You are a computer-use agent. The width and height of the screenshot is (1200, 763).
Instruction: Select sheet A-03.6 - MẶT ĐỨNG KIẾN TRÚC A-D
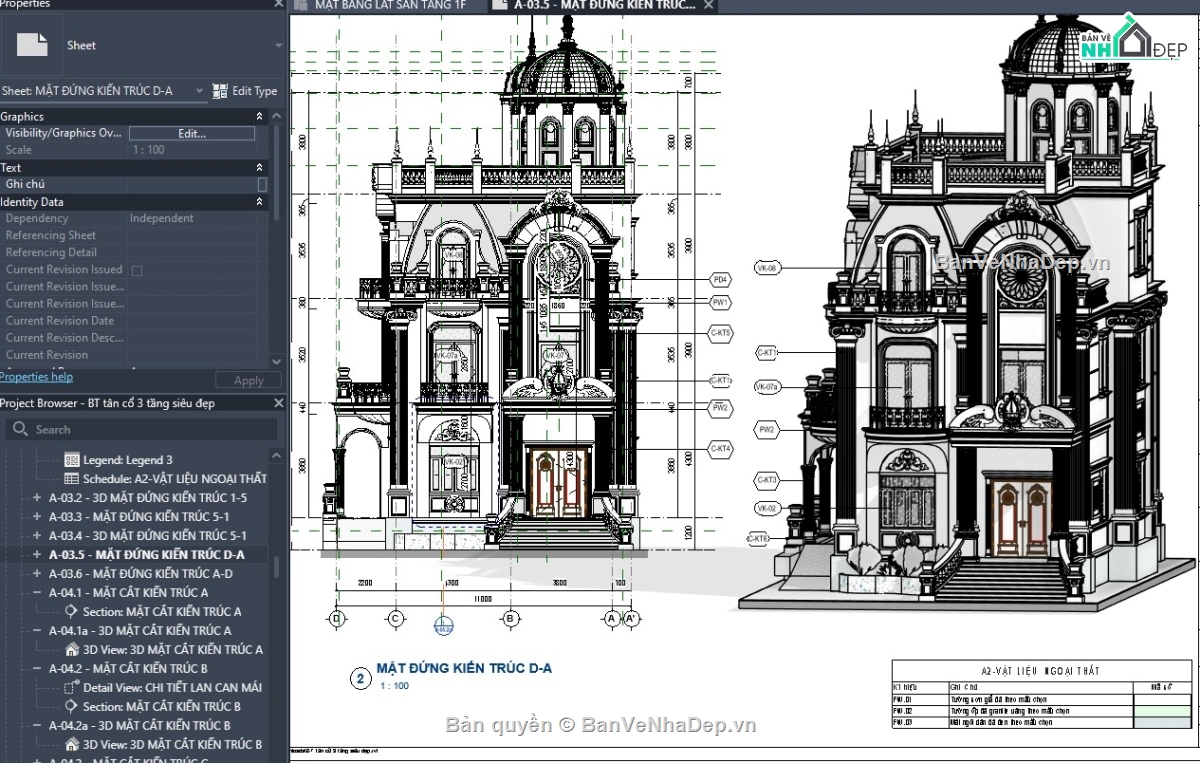tap(141, 574)
